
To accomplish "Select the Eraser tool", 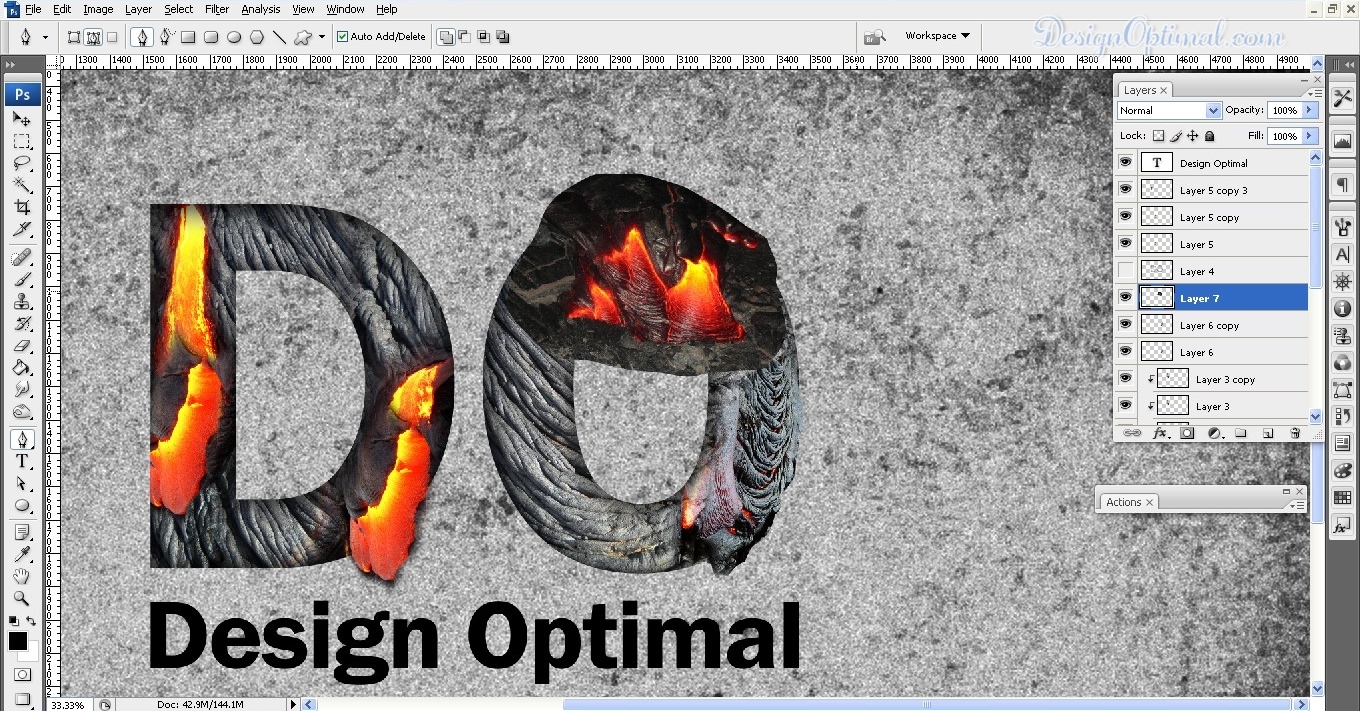I will coord(22,346).
